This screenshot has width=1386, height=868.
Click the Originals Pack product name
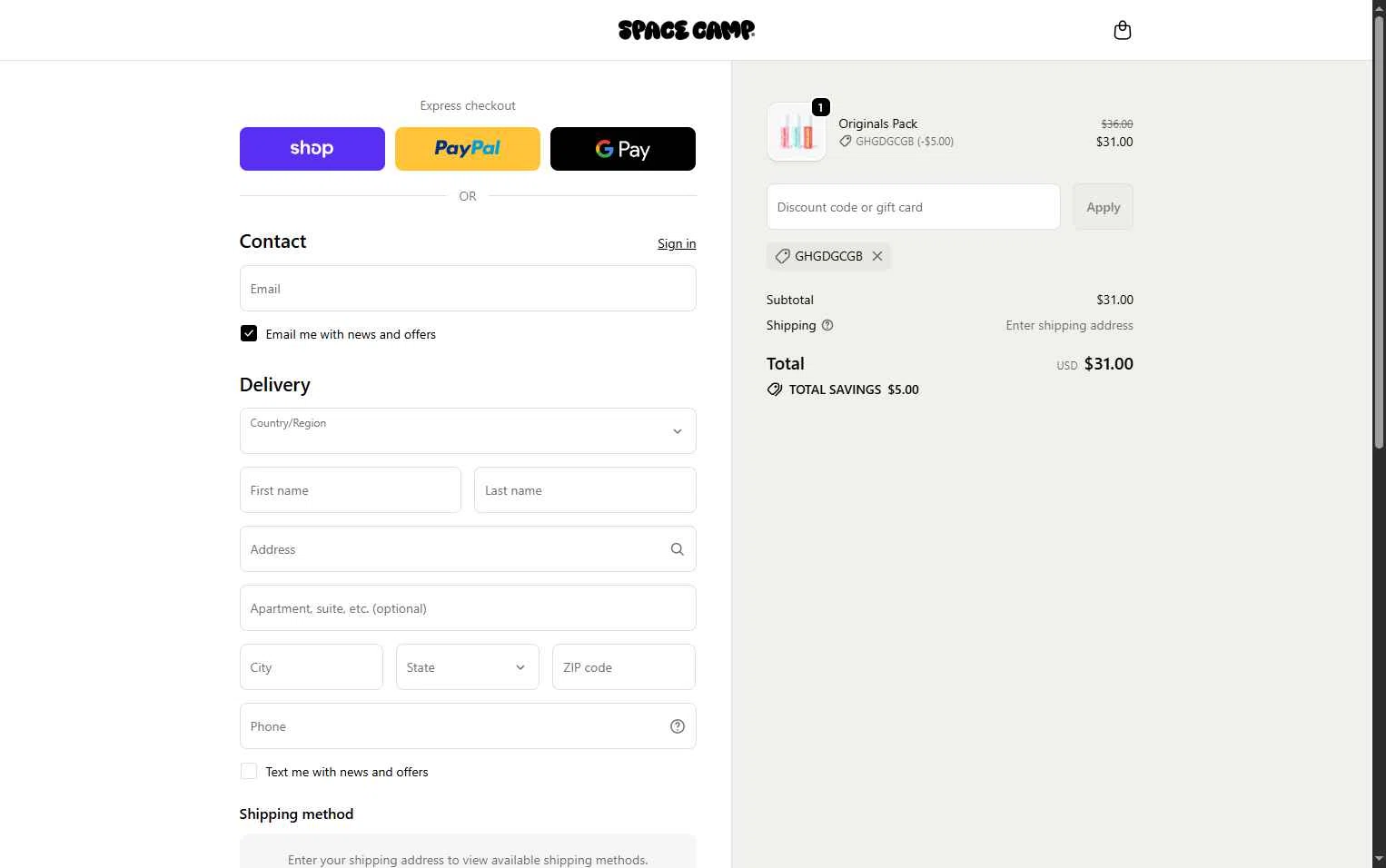pos(878,123)
